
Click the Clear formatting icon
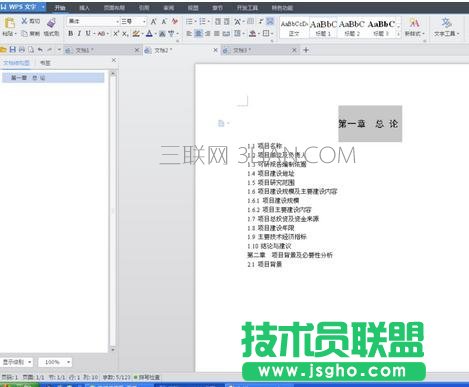[174, 22]
